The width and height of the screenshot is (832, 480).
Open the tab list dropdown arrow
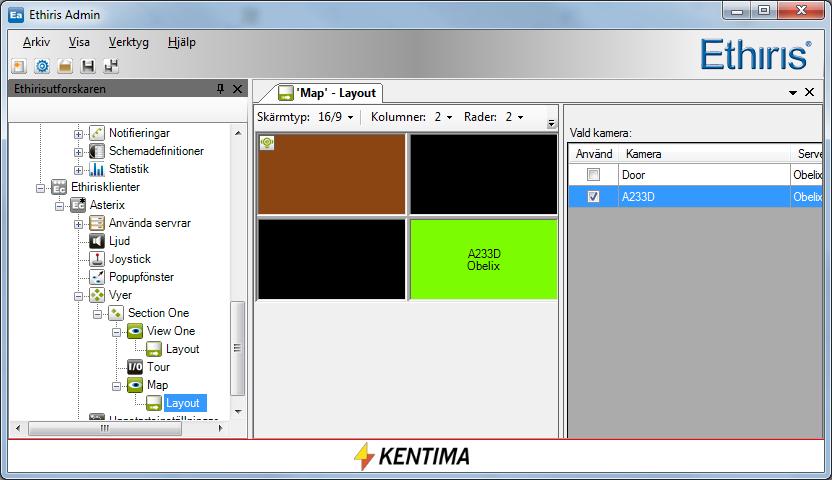click(793, 93)
